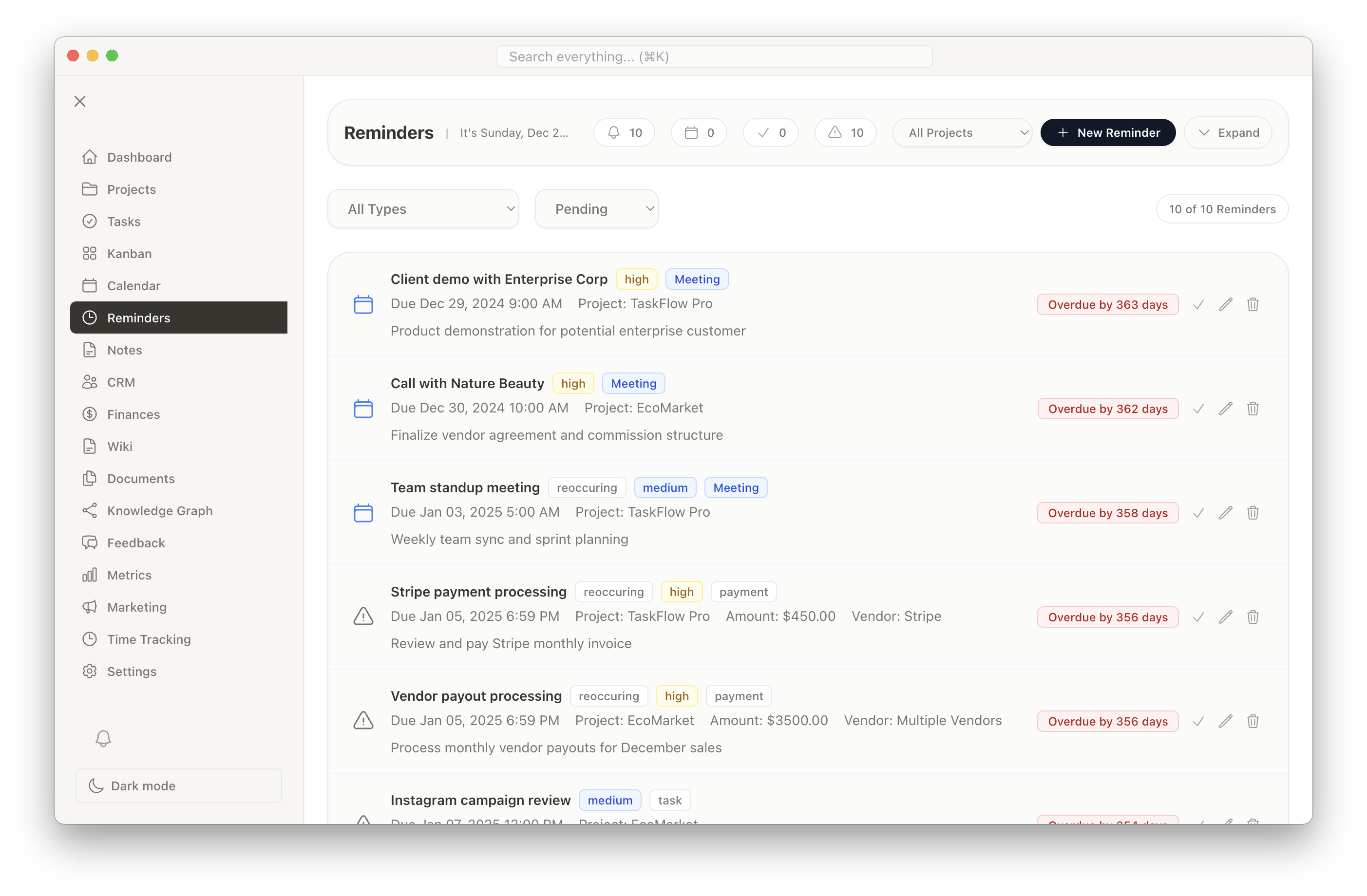Delete the Vendor payout processing reminder
The image size is (1367, 896).
(1253, 721)
